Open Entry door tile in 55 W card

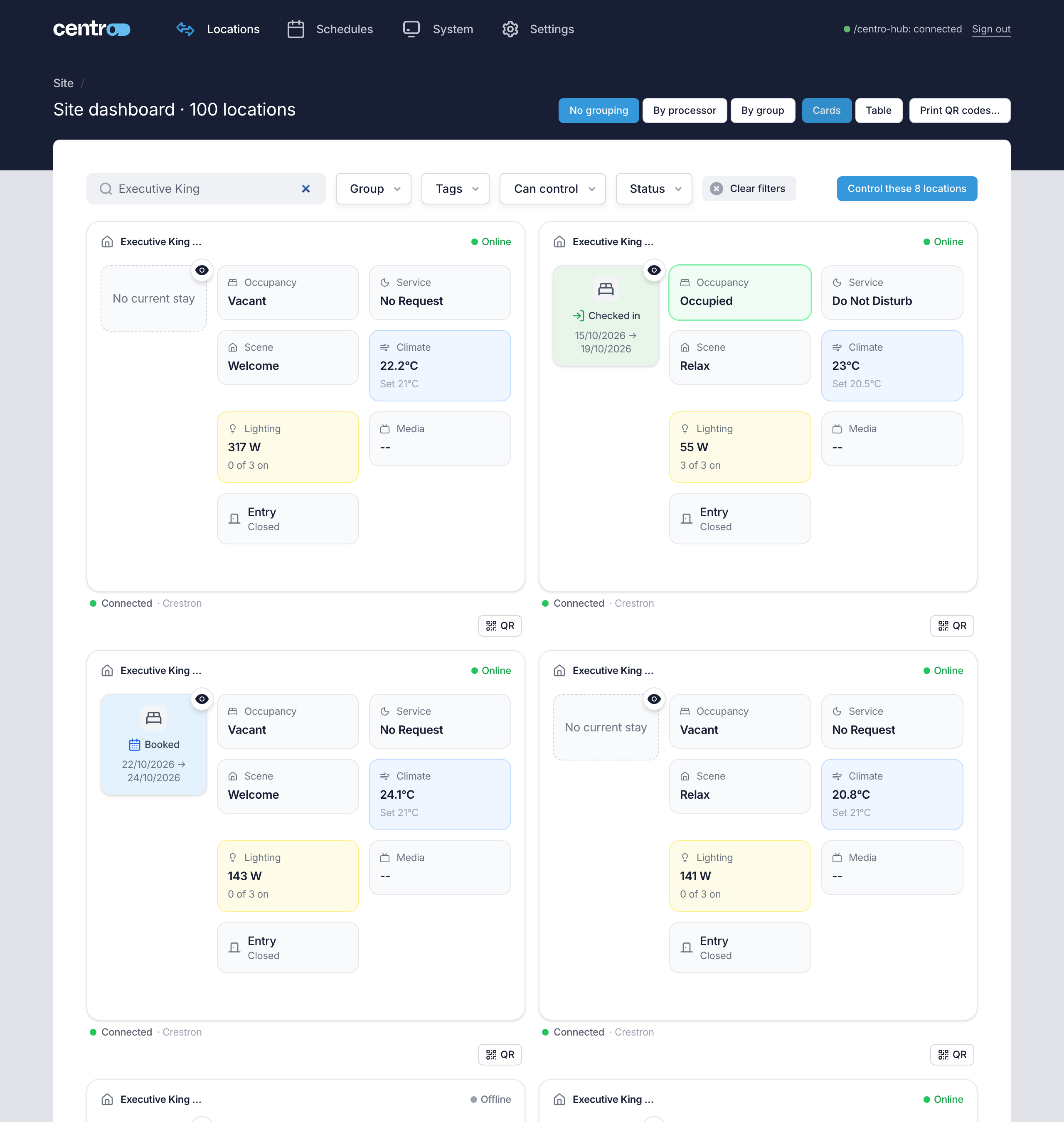click(x=740, y=519)
